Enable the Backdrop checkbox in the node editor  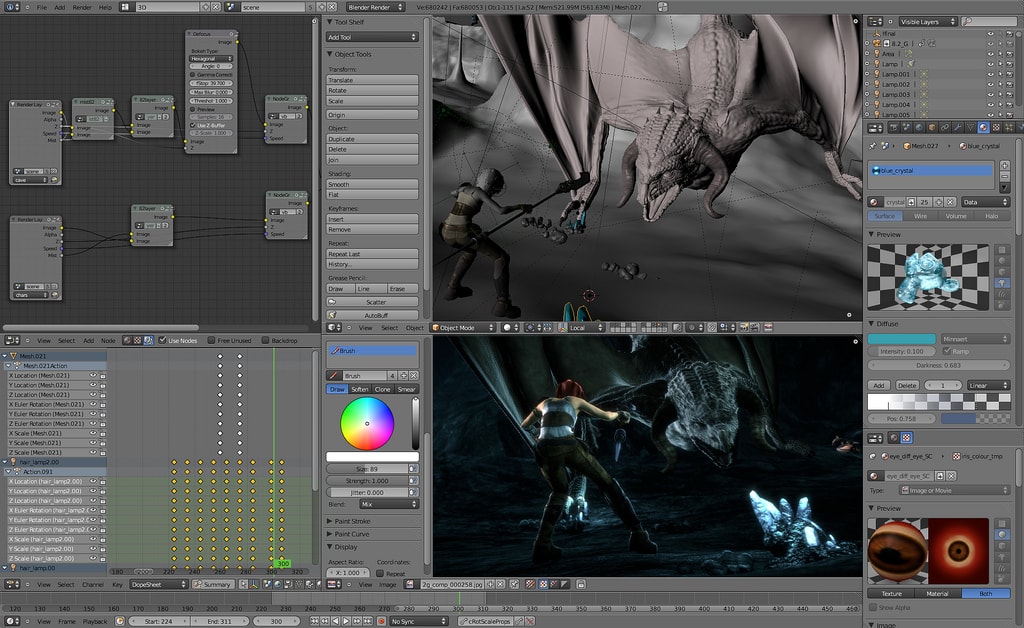click(x=266, y=340)
